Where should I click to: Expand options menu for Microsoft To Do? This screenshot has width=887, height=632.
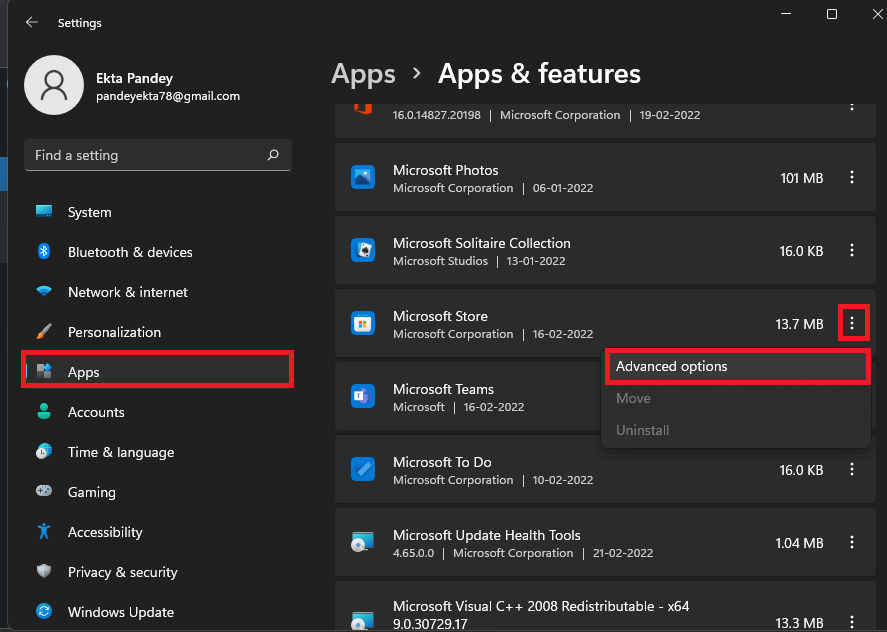pyautogui.click(x=852, y=469)
